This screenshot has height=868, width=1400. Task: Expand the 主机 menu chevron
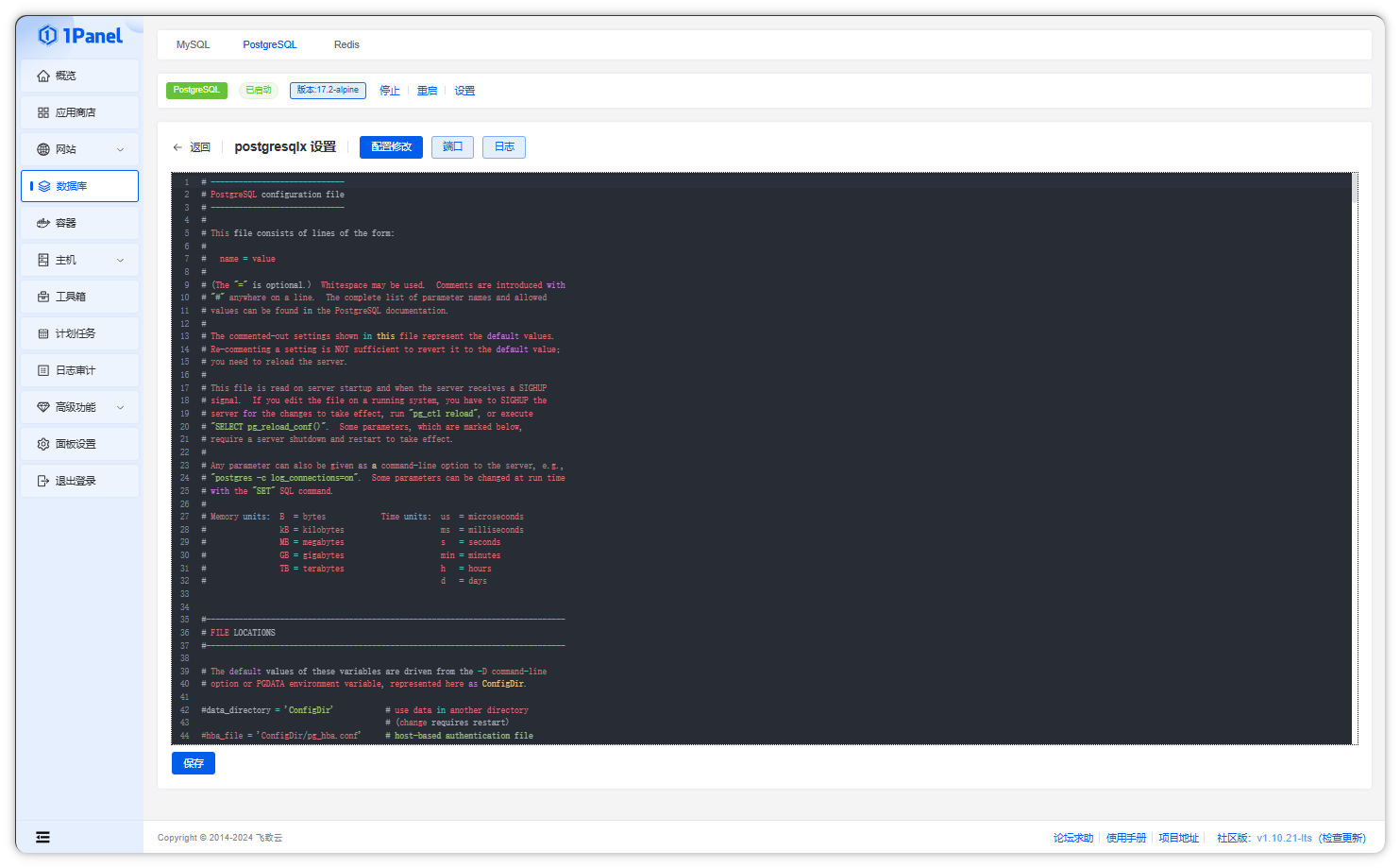(120, 260)
